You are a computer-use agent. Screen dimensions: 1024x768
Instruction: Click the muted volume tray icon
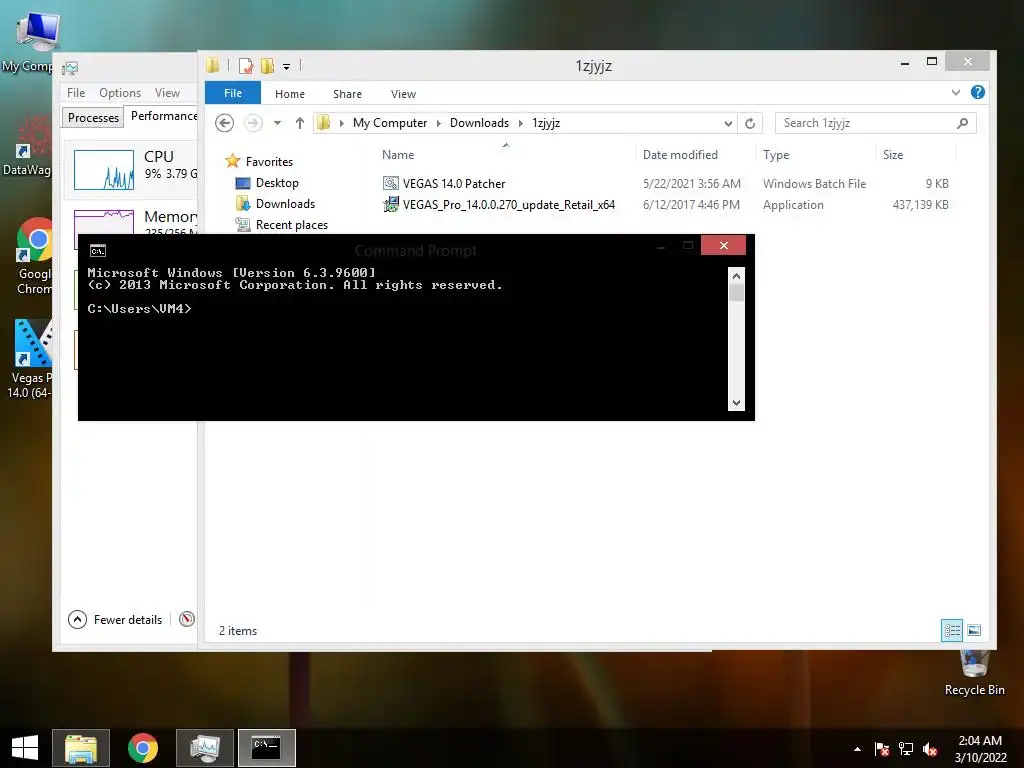[930, 749]
